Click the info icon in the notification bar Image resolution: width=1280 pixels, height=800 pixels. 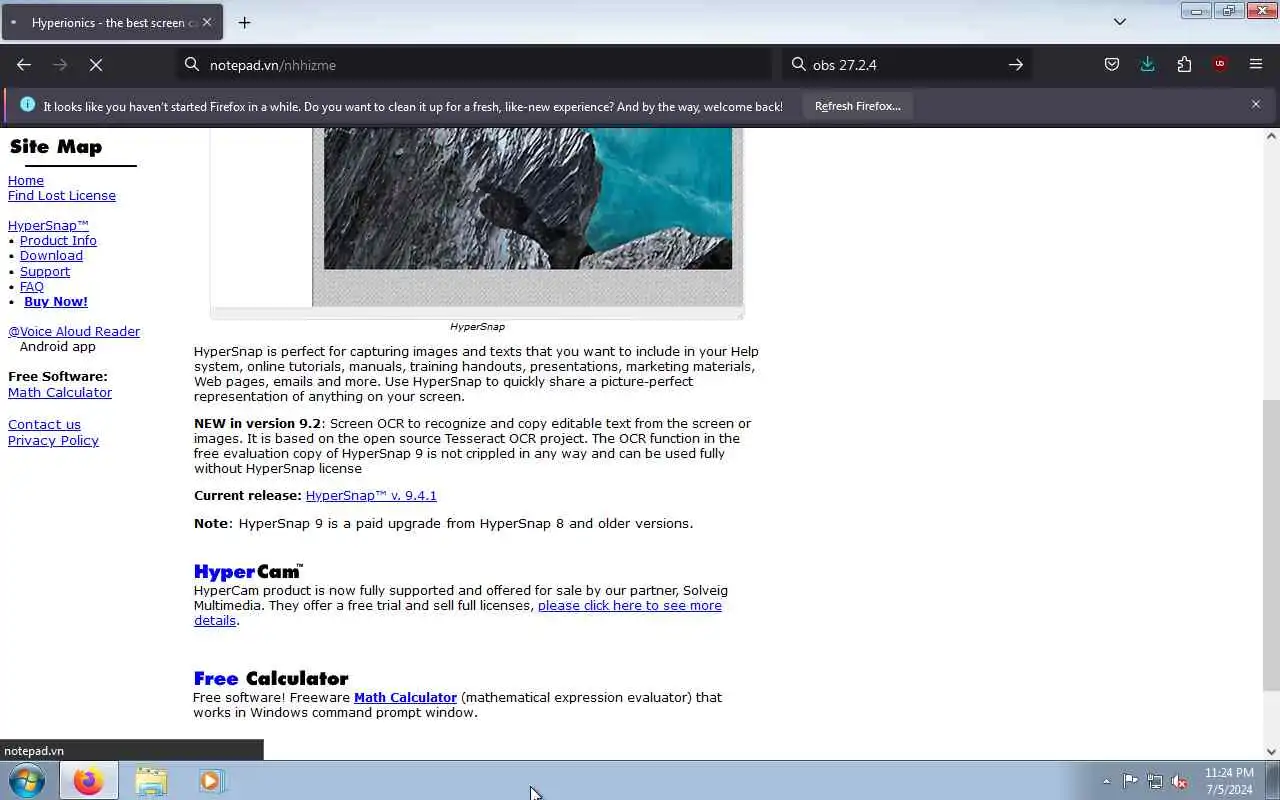click(27, 105)
